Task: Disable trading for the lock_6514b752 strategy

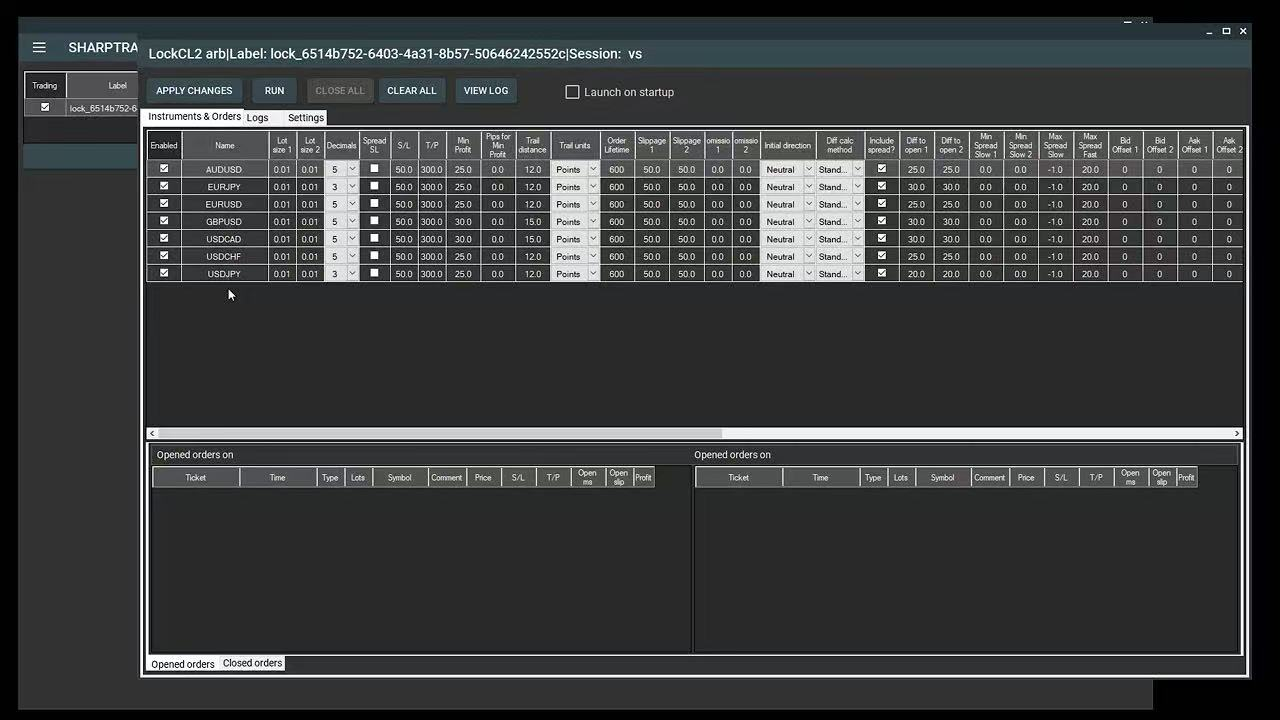Action: 45,107
